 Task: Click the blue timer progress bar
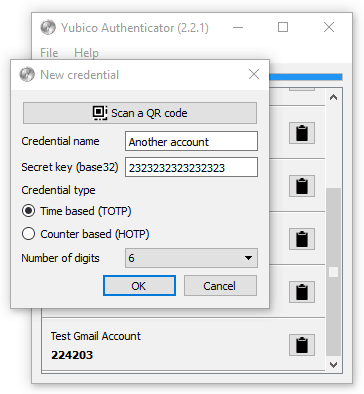point(306,77)
